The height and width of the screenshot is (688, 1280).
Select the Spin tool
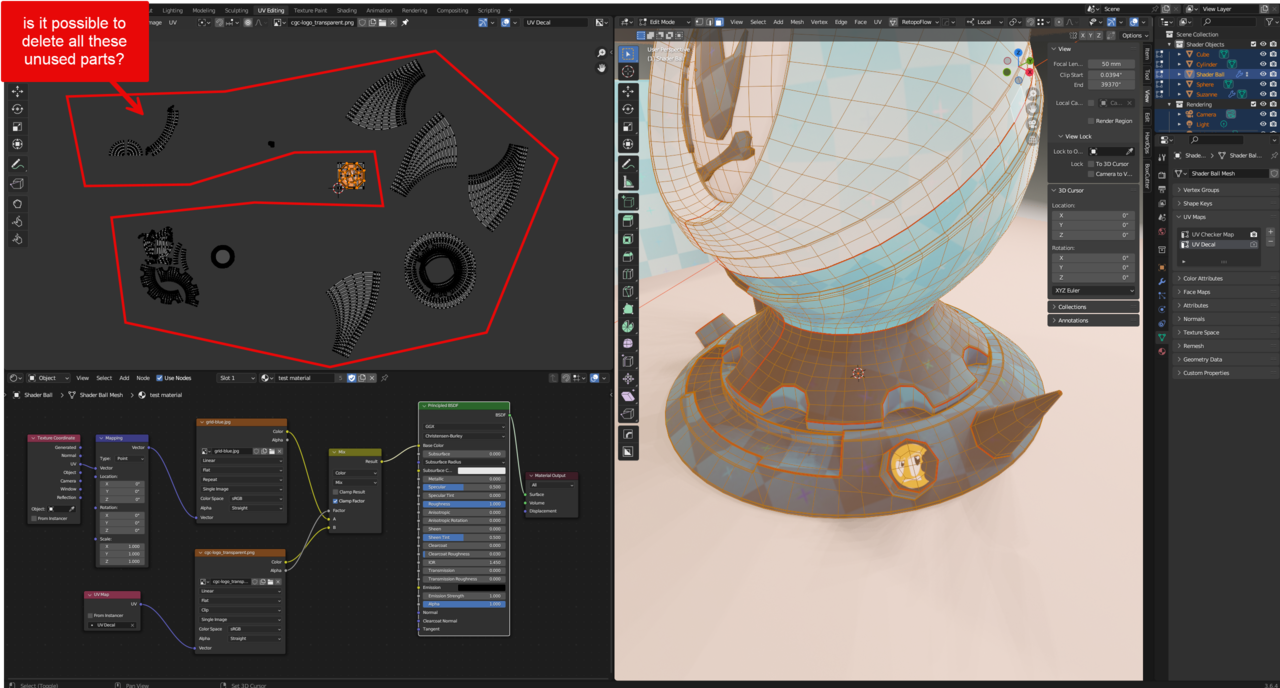click(x=628, y=326)
